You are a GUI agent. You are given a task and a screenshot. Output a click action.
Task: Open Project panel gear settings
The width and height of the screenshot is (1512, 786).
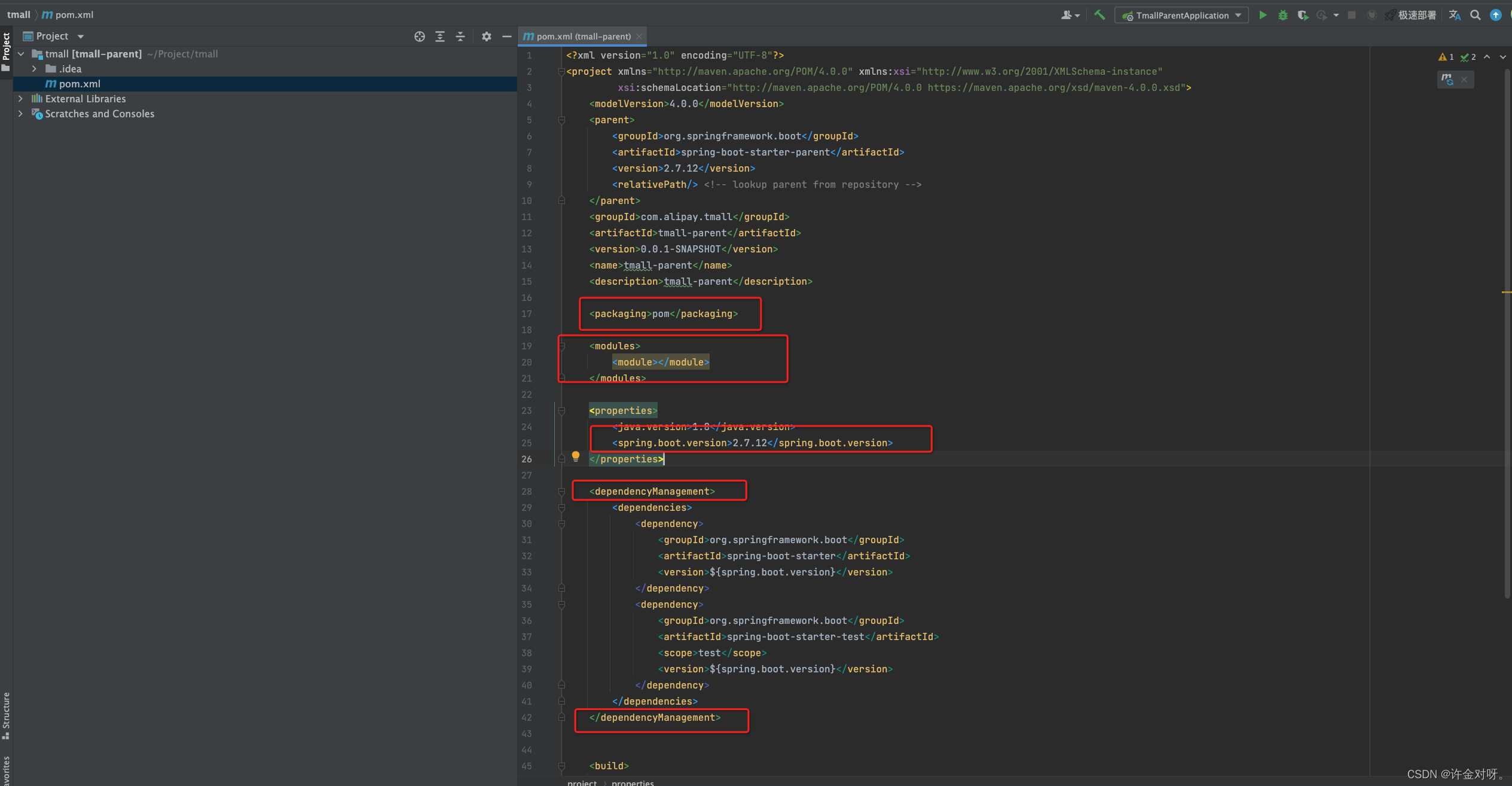point(486,36)
